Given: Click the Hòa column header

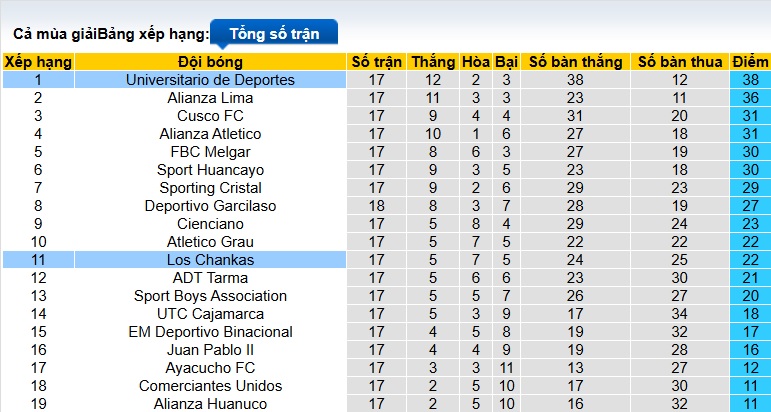Looking at the screenshot, I should [x=475, y=62].
